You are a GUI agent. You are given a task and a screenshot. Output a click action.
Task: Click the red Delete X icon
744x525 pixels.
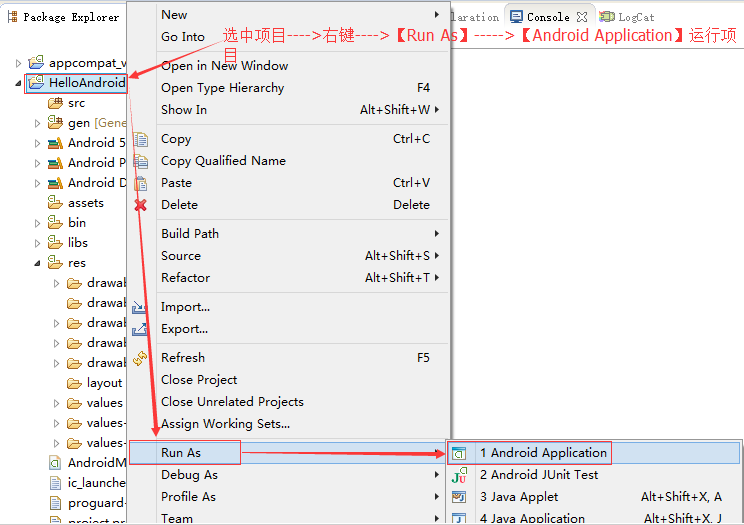point(140,205)
